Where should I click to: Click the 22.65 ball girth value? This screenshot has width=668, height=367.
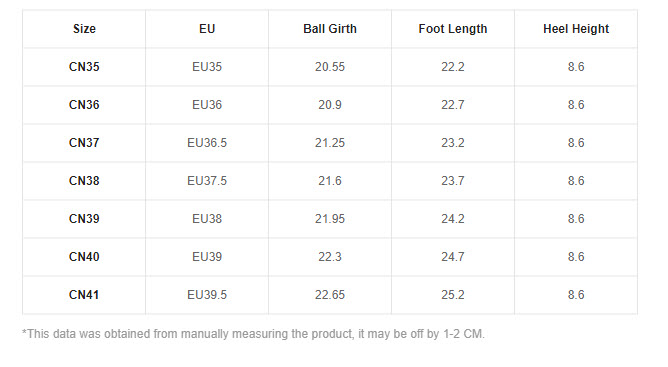(330, 295)
